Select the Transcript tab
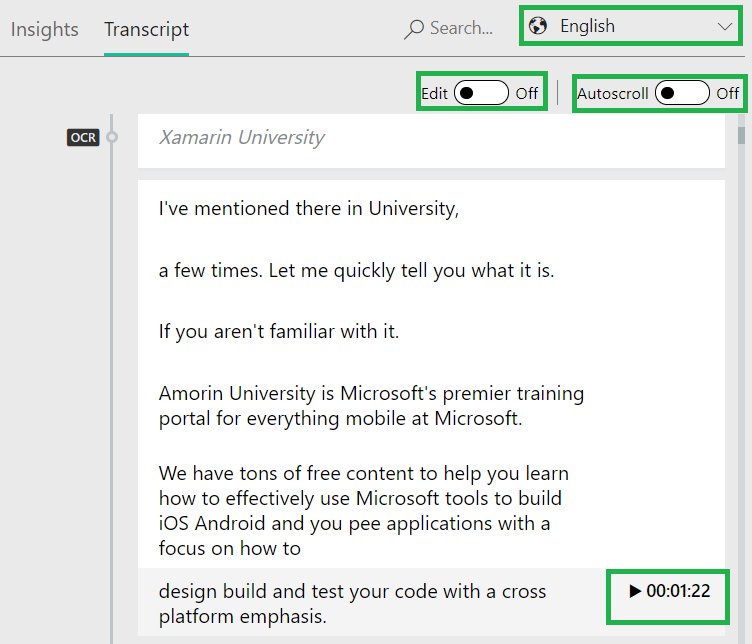The width and height of the screenshot is (752, 644). [146, 29]
